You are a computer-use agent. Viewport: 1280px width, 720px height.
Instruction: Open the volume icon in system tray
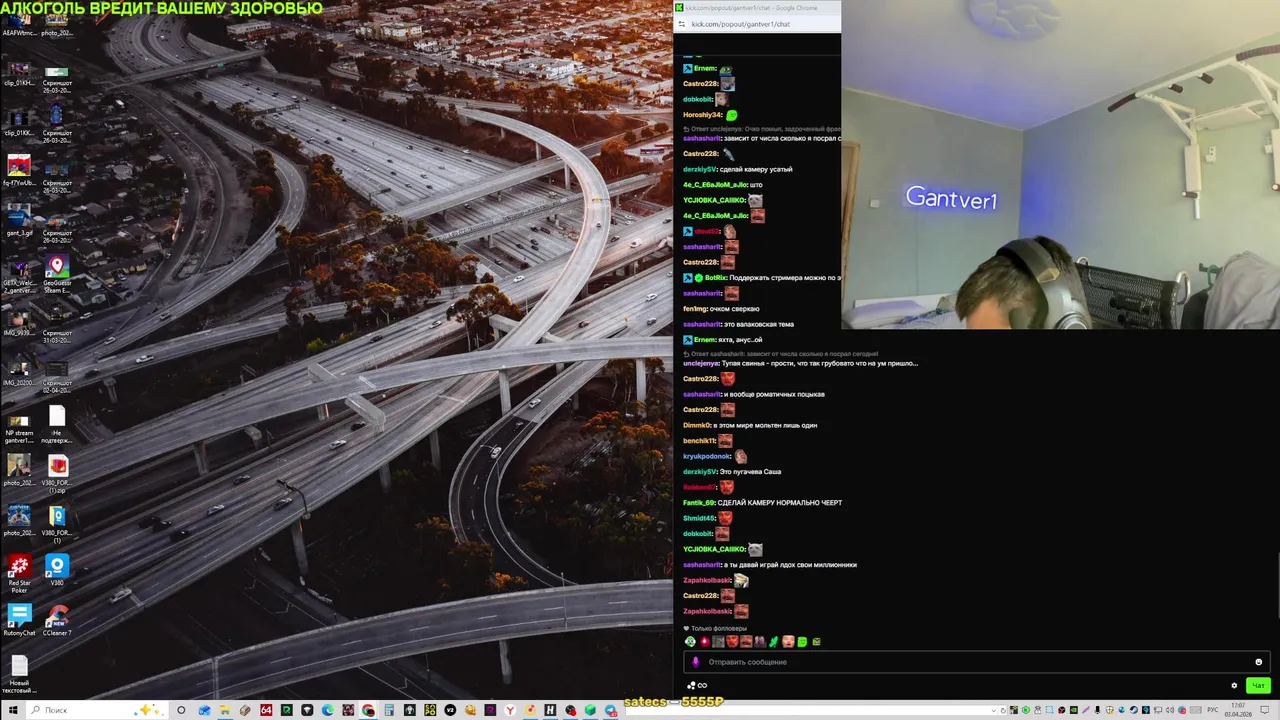(x=1170, y=710)
